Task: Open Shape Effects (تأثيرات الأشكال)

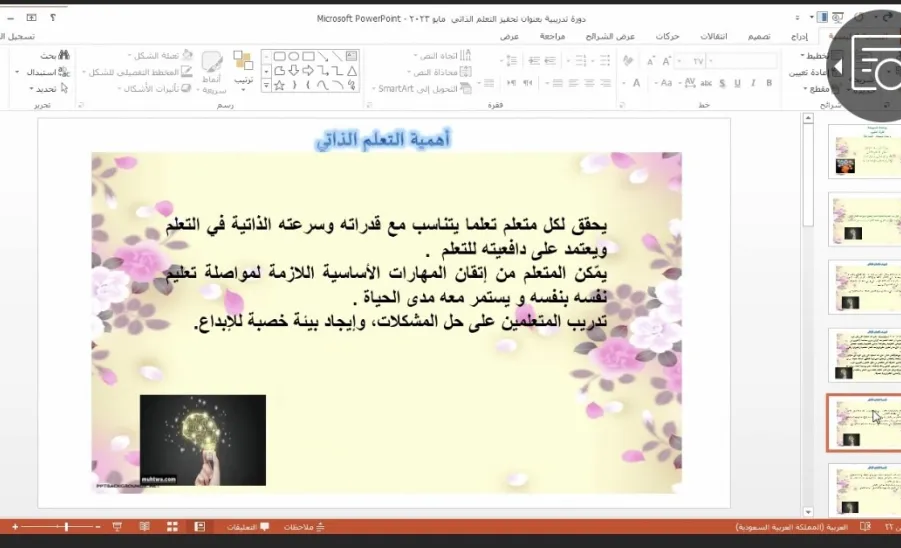Action: pos(155,88)
